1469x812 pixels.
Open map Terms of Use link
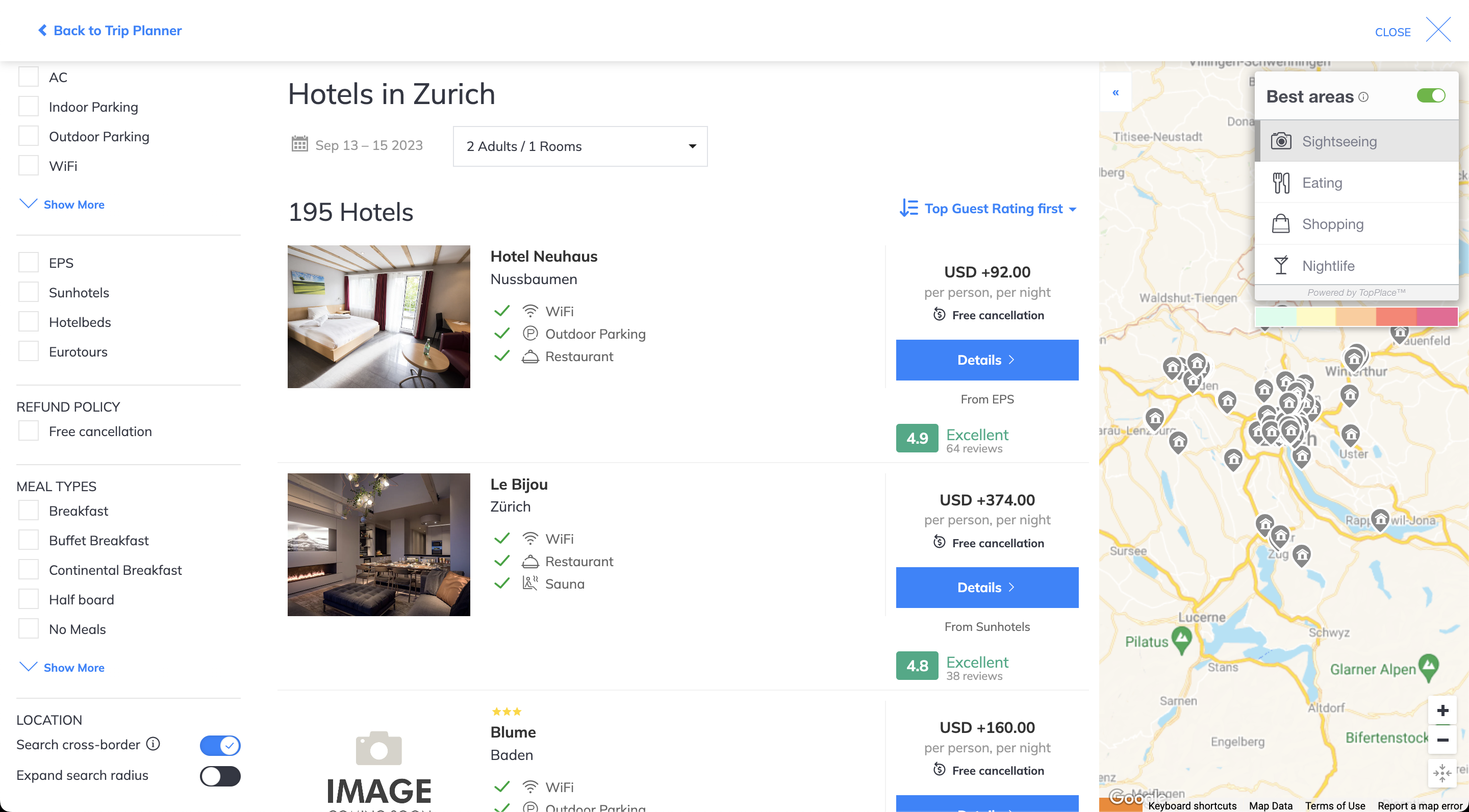point(1334,805)
